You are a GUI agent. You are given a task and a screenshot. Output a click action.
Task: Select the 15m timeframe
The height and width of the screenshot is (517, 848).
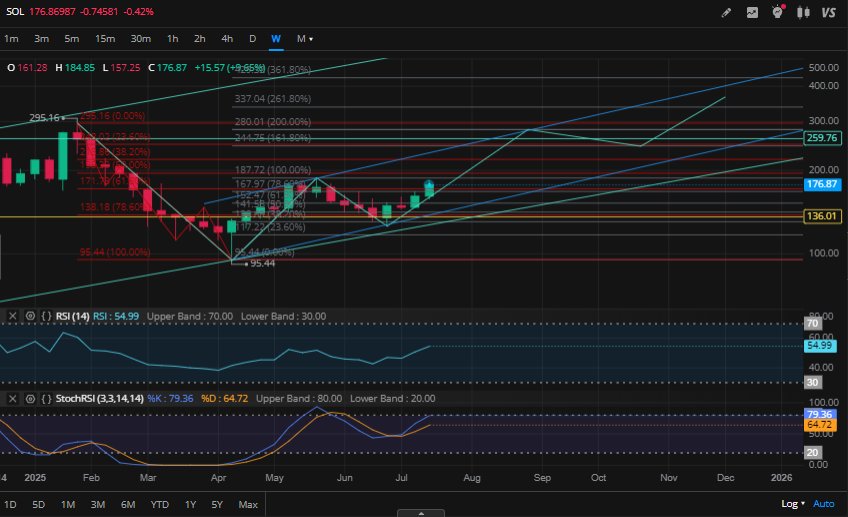tap(105, 39)
